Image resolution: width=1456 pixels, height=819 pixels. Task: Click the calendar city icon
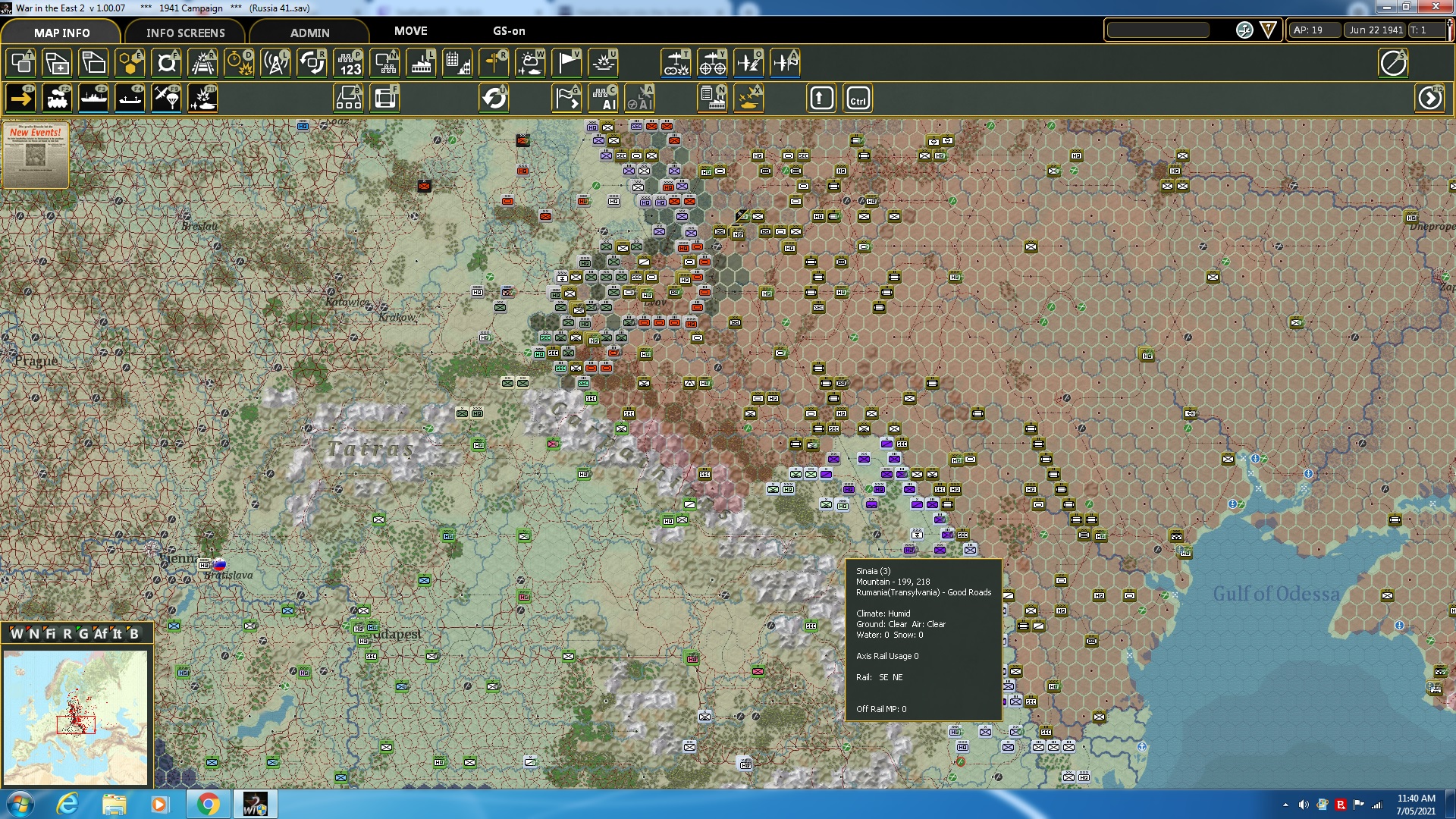click(458, 63)
